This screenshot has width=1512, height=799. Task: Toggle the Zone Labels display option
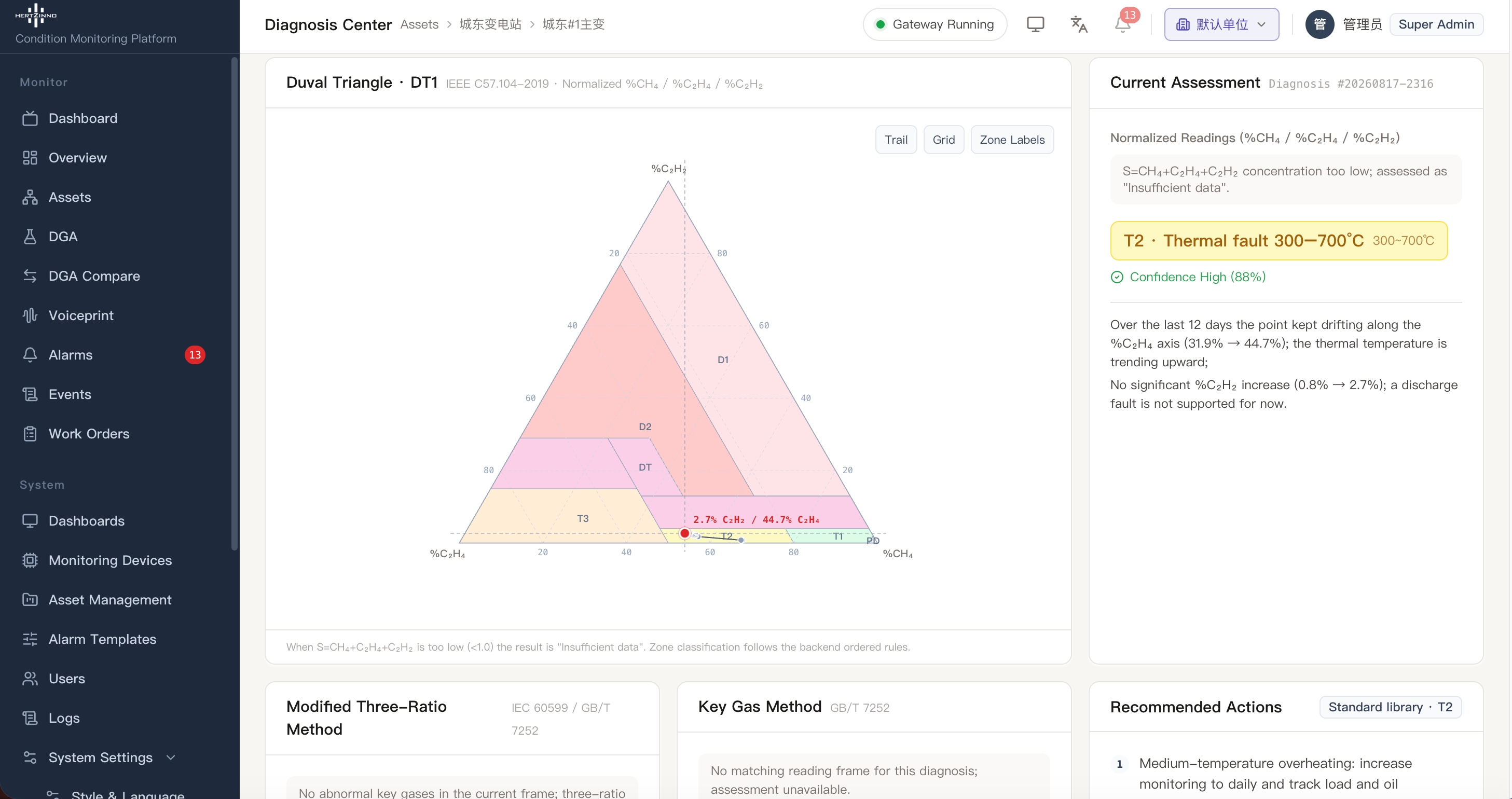1012,140
